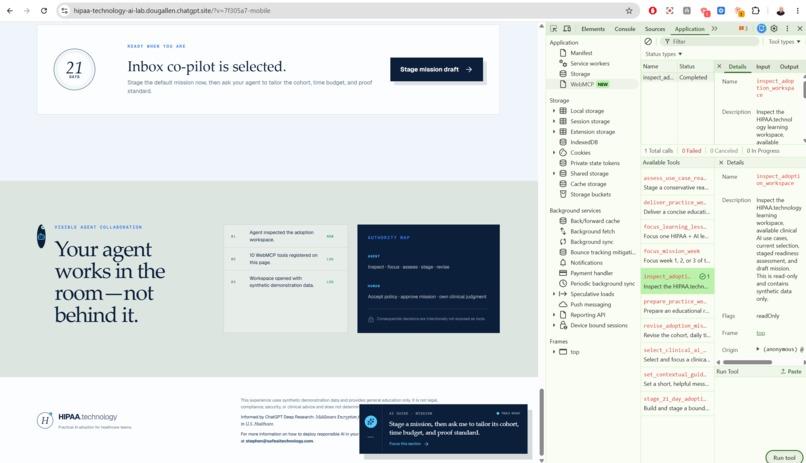Go back to the previous page
Image resolution: width=806 pixels, height=463 pixels.
[x=10, y=10]
